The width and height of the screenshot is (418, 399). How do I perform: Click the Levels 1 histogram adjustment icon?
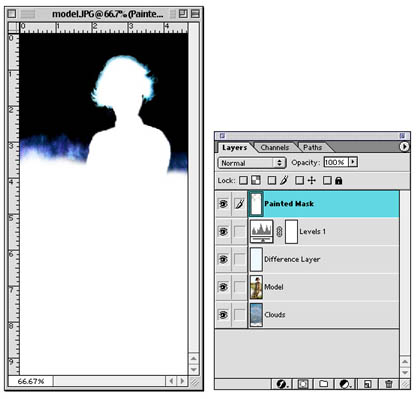(x=262, y=231)
